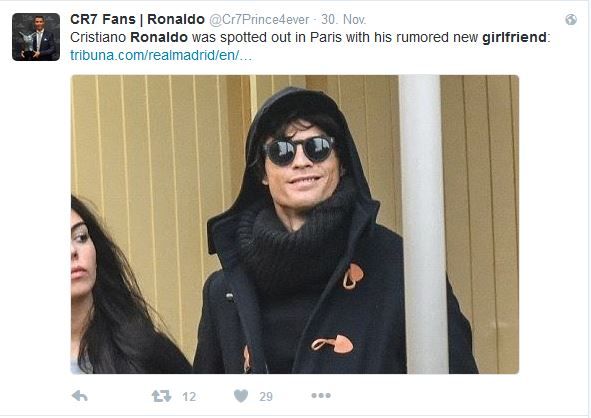Click the reply arrow icon
This screenshot has width=591, height=418.
[x=80, y=396]
